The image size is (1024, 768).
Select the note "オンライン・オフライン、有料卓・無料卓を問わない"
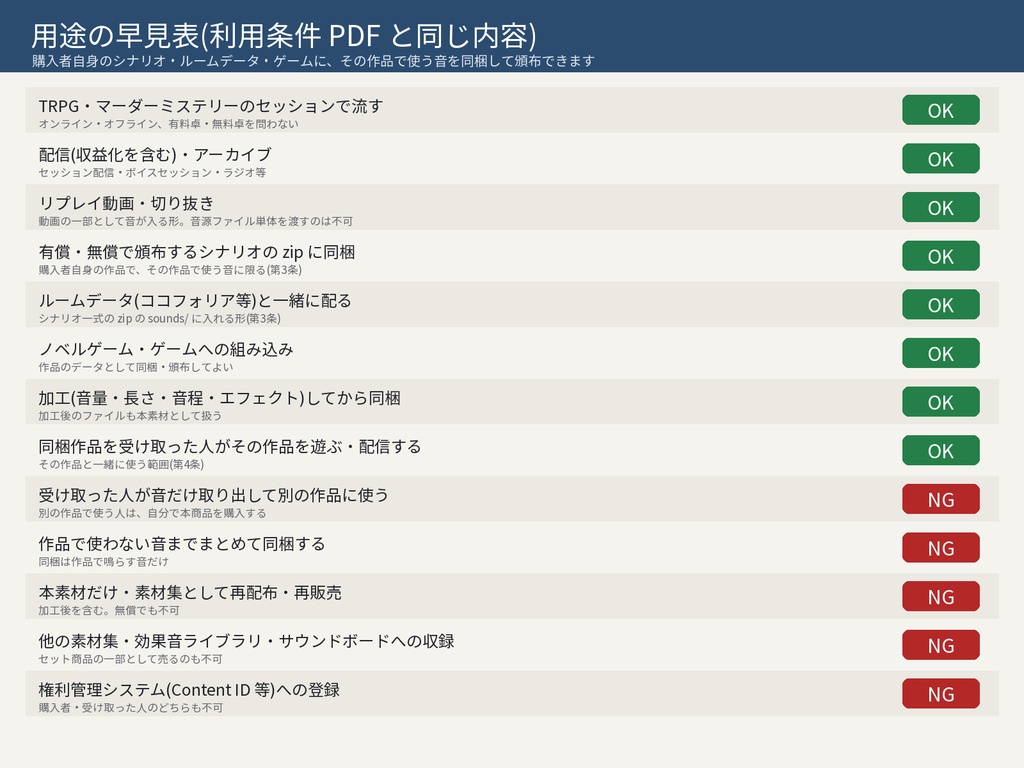pyautogui.click(x=168, y=123)
